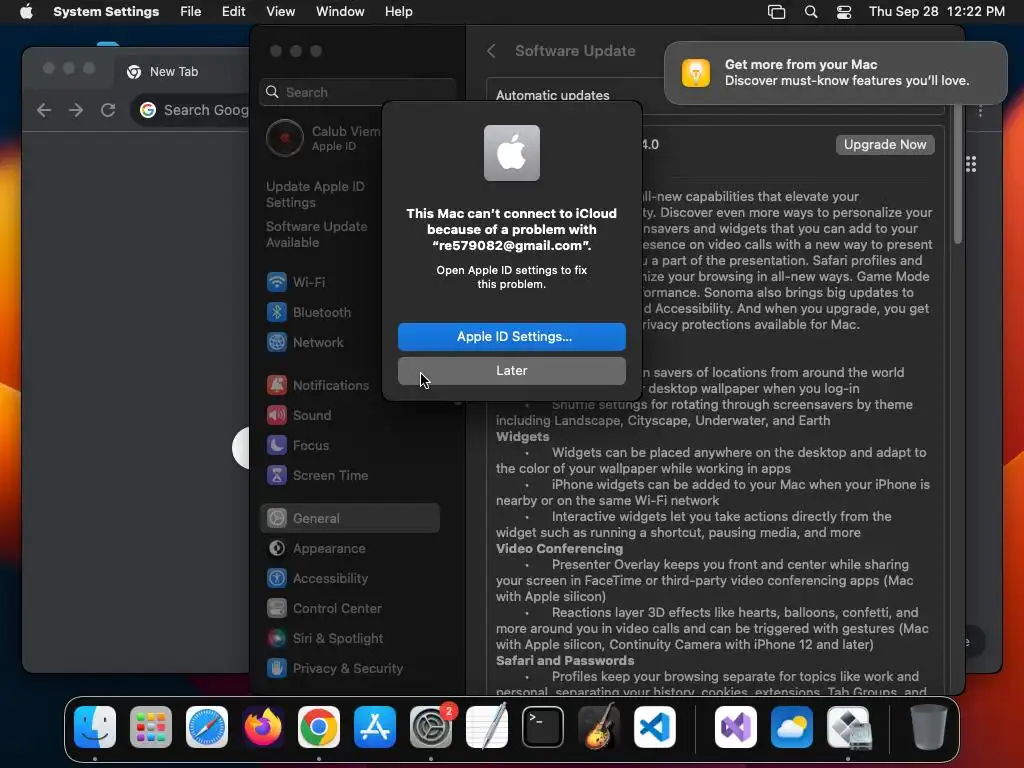
Task: Open Appearance settings in sidebar
Action: (x=350, y=549)
